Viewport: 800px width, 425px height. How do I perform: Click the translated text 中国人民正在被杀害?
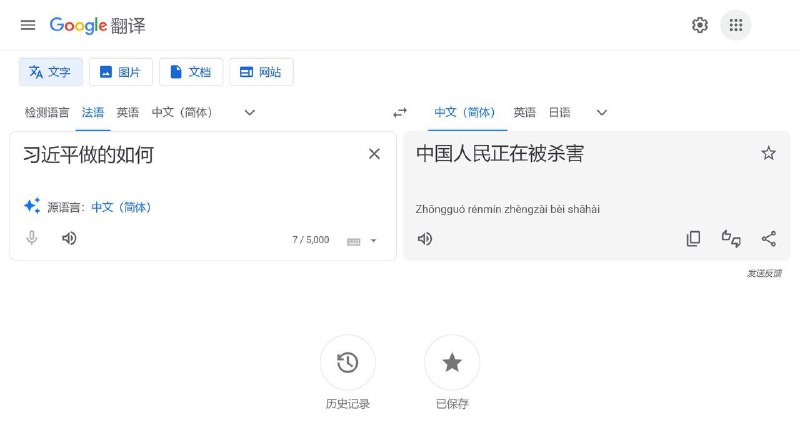click(499, 154)
